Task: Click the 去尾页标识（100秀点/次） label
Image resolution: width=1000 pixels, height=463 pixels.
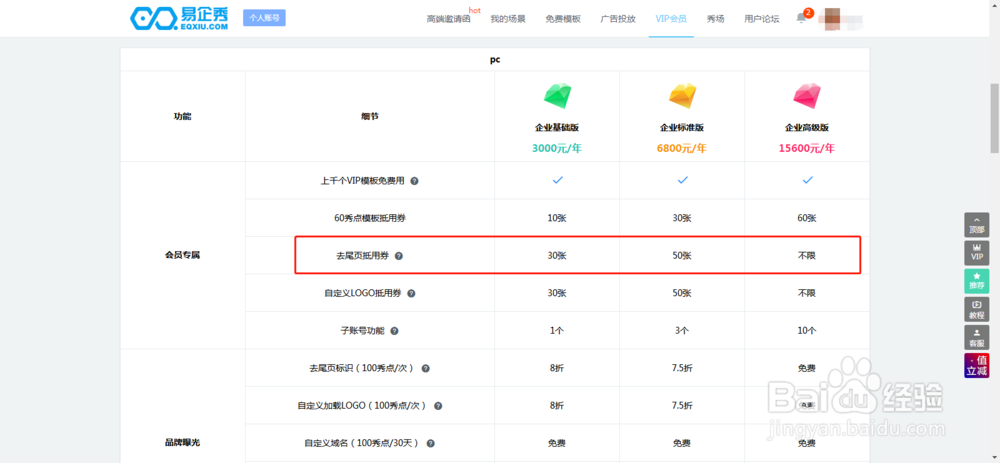Action: 362,369
